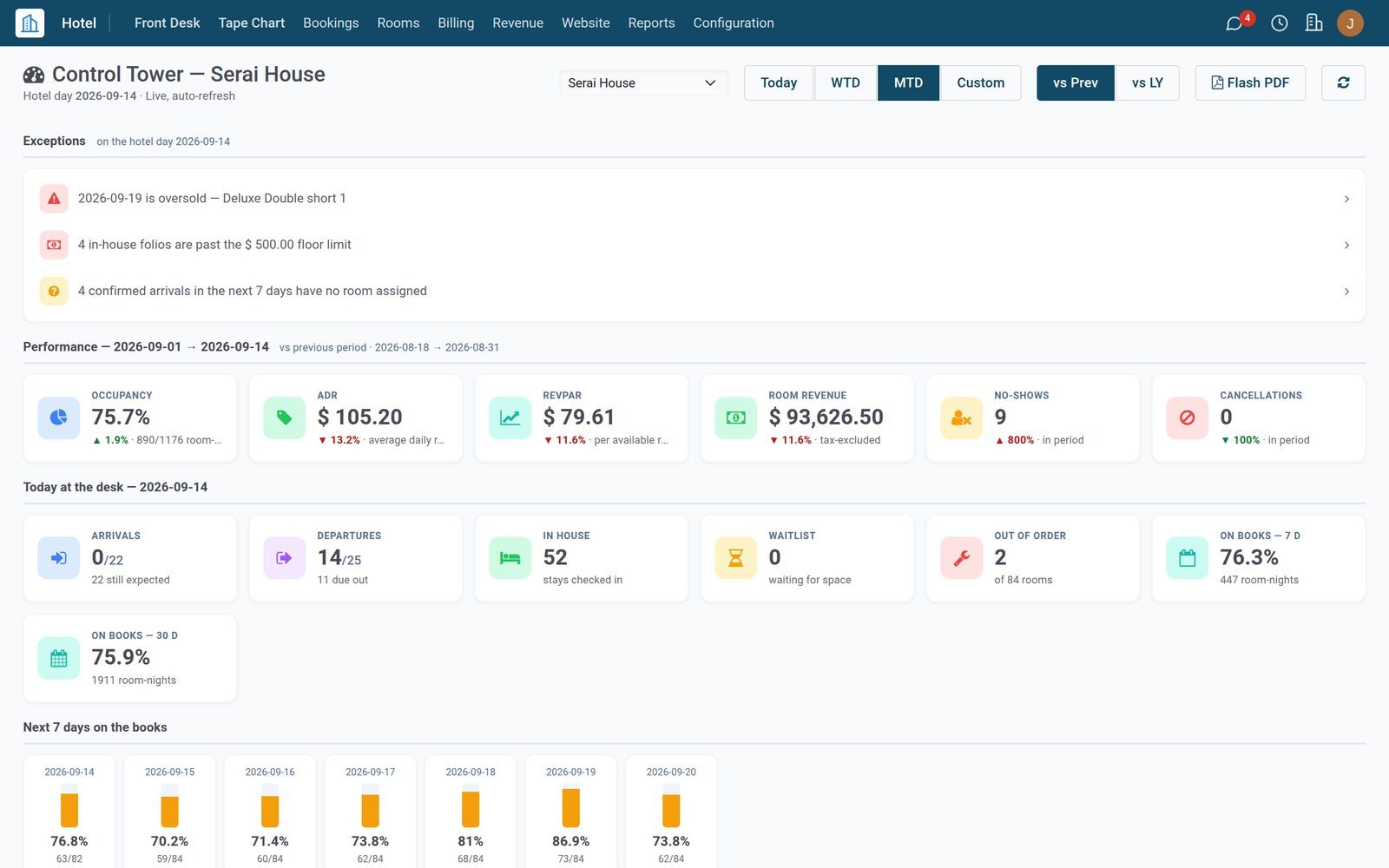Open the Rooms menu
1389x868 pixels.
tap(398, 23)
